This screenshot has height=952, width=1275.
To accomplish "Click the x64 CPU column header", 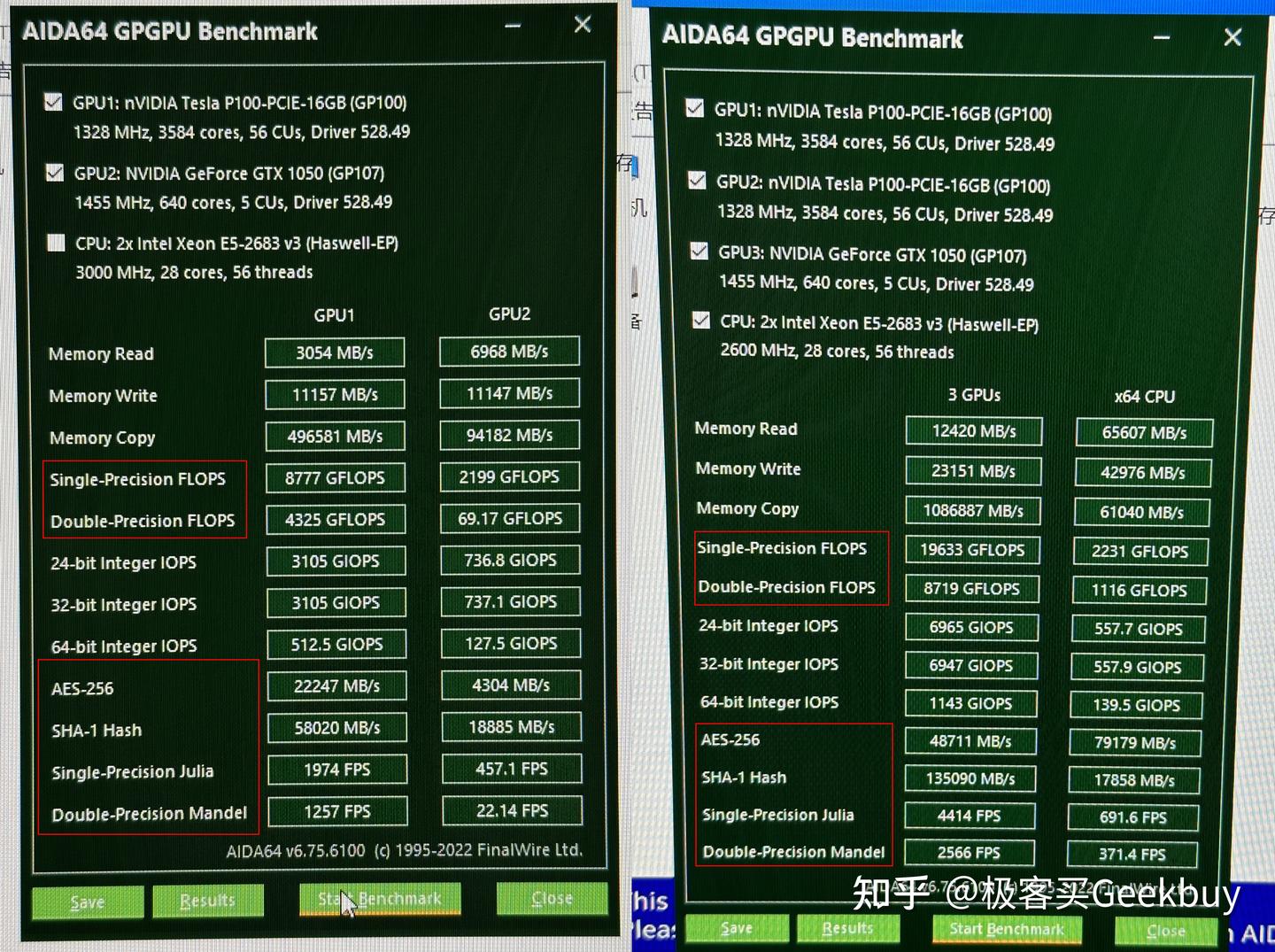I will (1145, 397).
